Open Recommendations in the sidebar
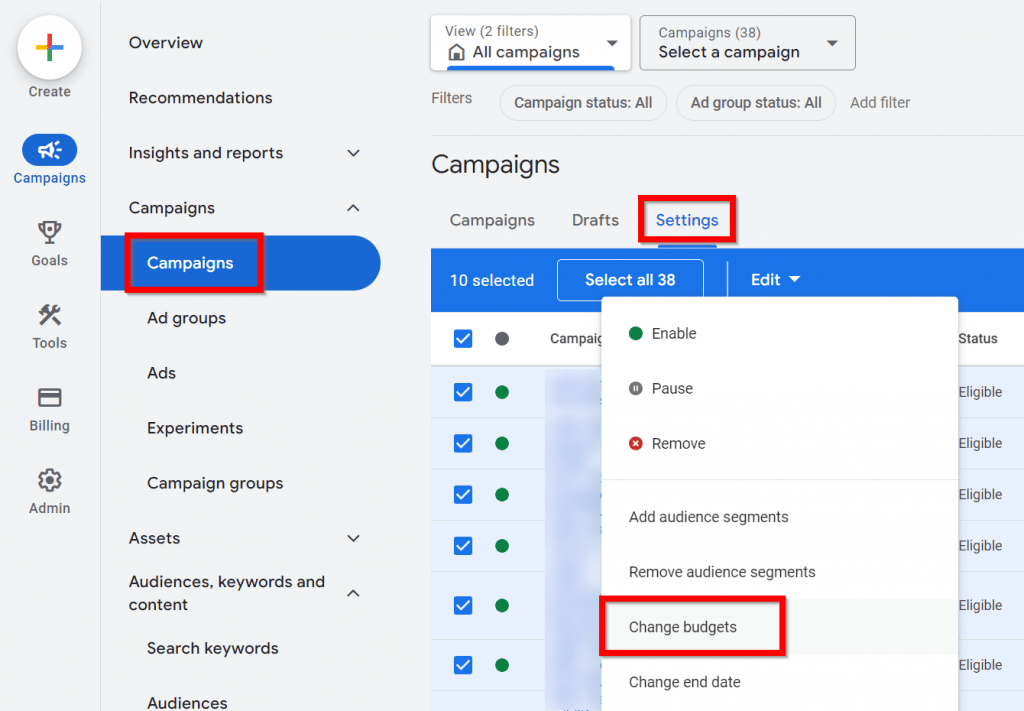This screenshot has width=1024, height=711. pos(200,97)
